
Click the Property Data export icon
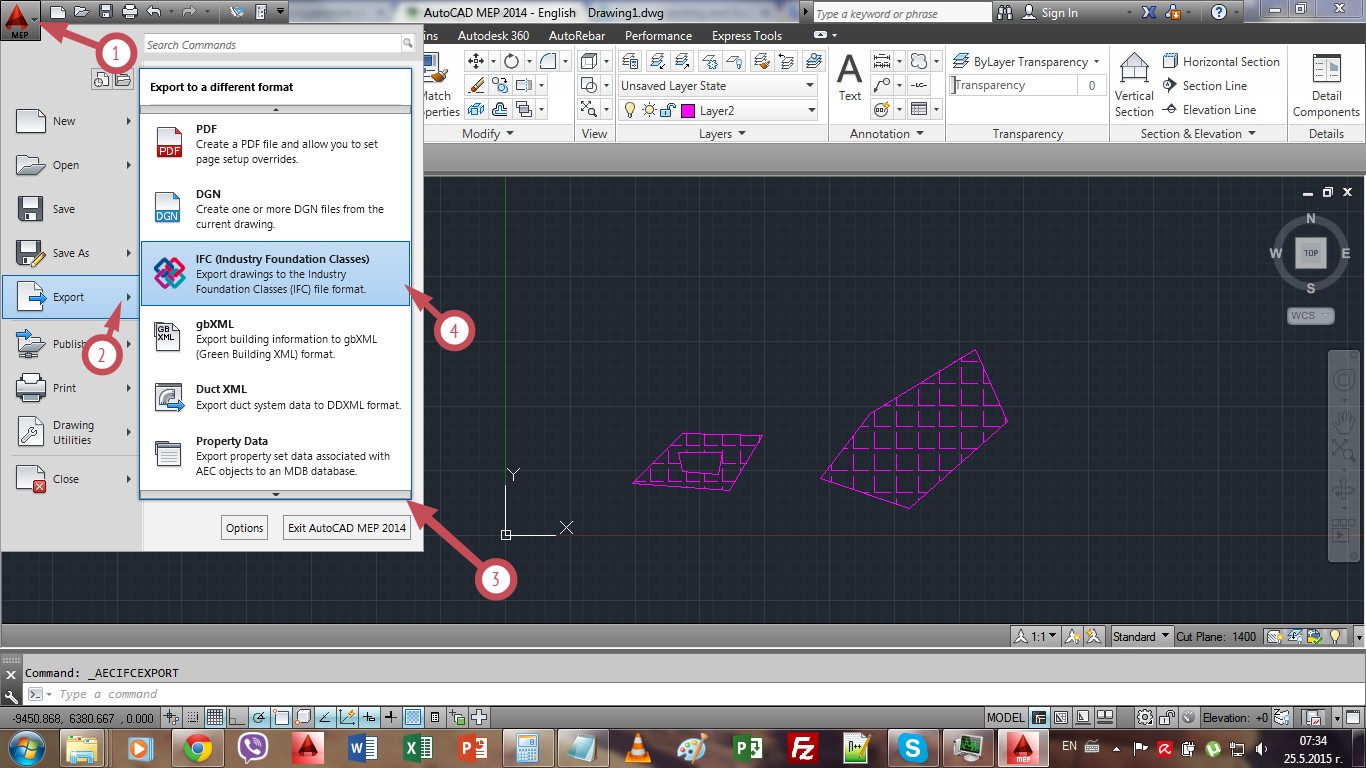[x=168, y=455]
